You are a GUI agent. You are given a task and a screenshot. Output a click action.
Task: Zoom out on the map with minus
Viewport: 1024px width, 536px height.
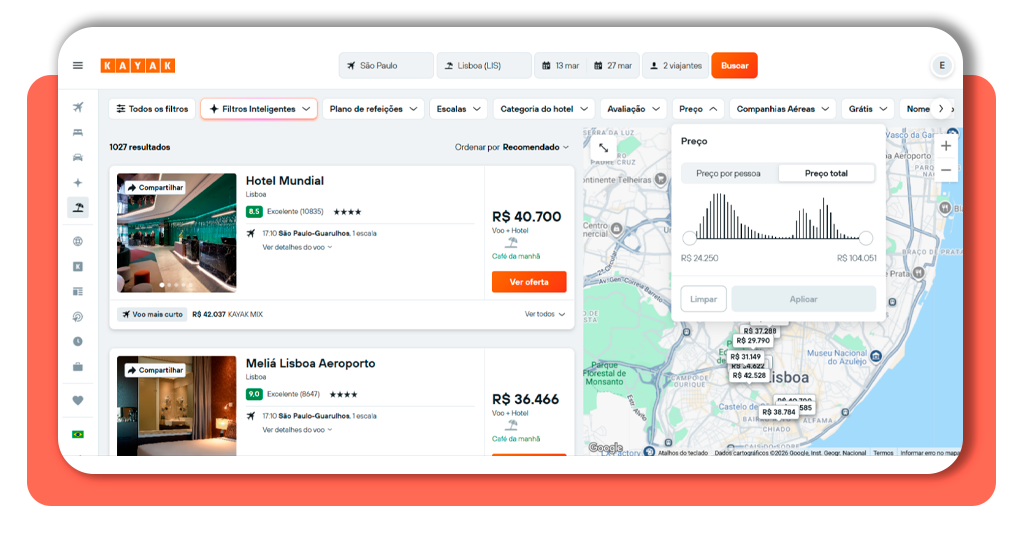[946, 170]
